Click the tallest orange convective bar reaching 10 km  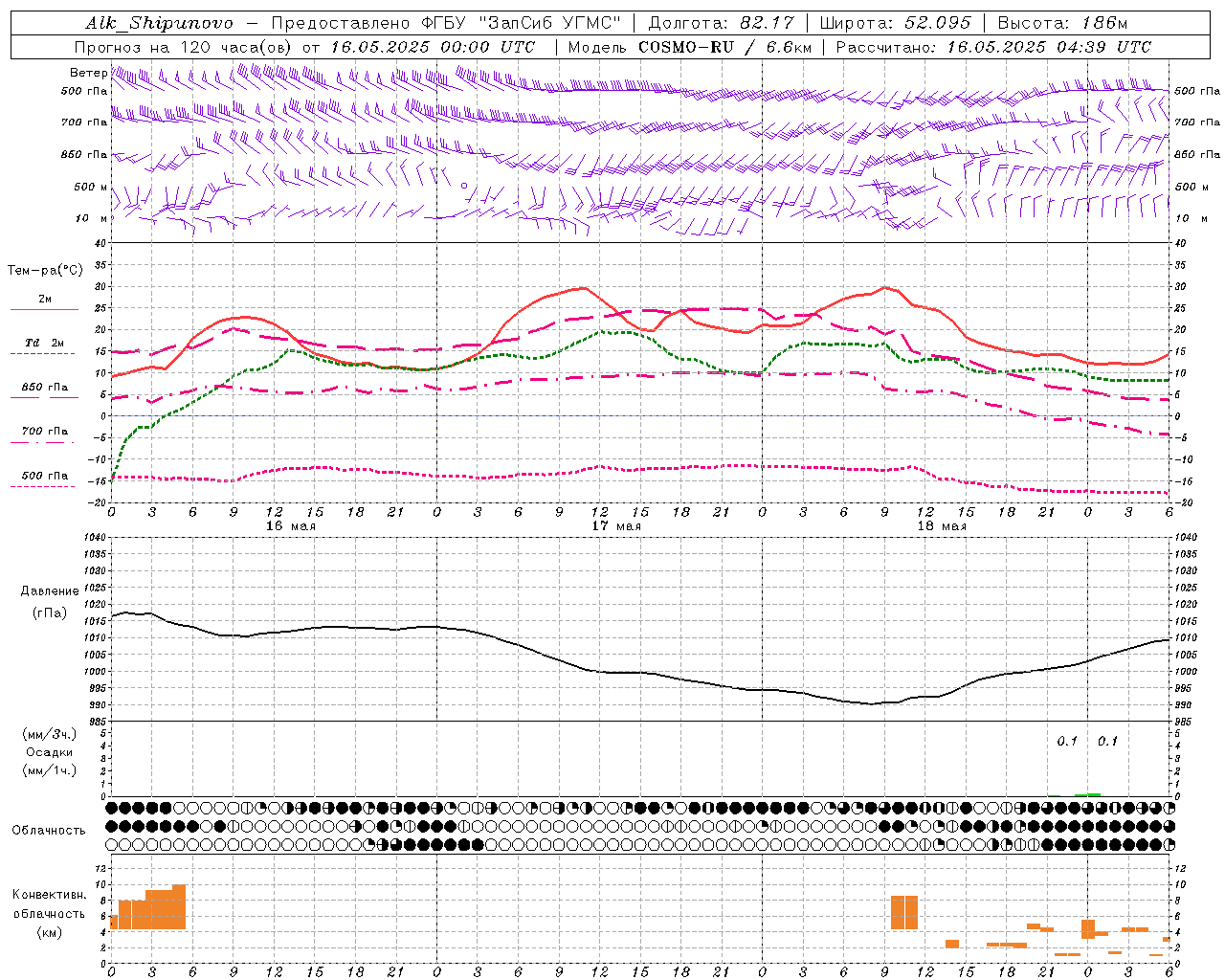[179, 907]
